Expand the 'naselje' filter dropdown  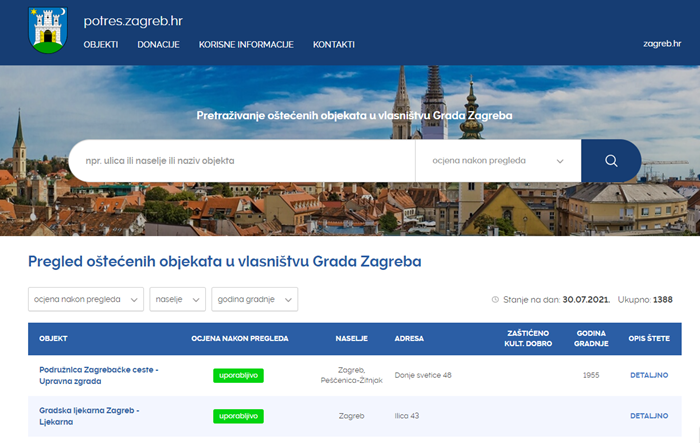[x=177, y=299]
